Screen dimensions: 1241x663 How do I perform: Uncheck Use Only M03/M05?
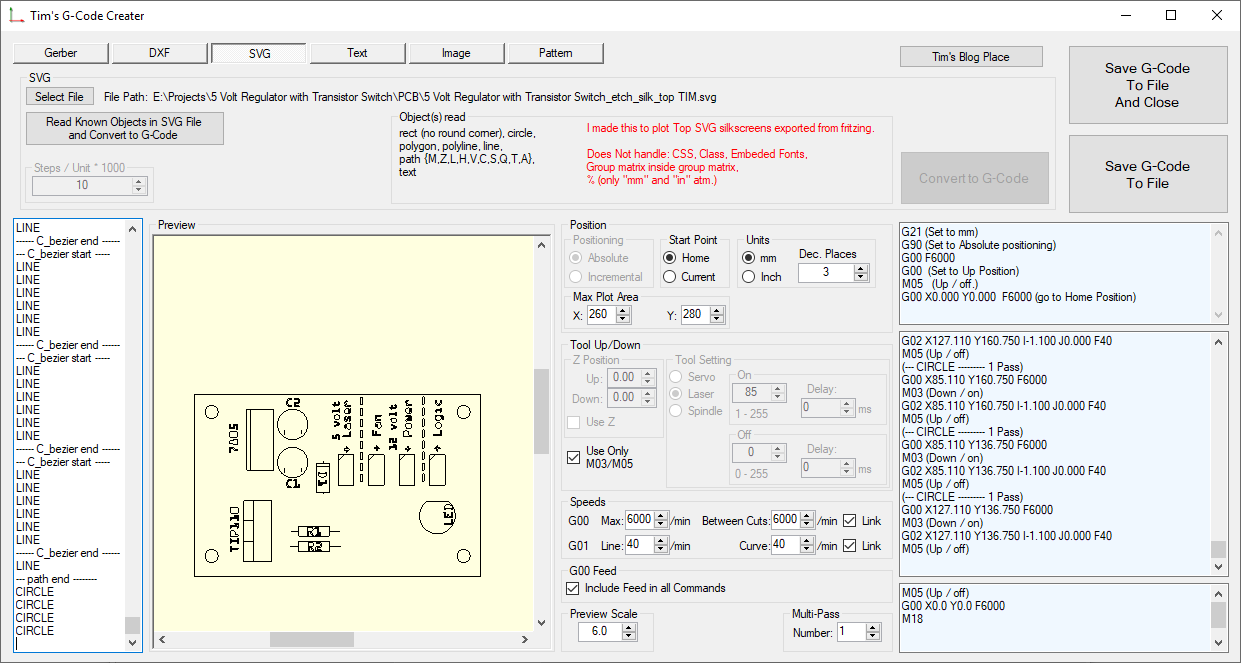pos(573,457)
